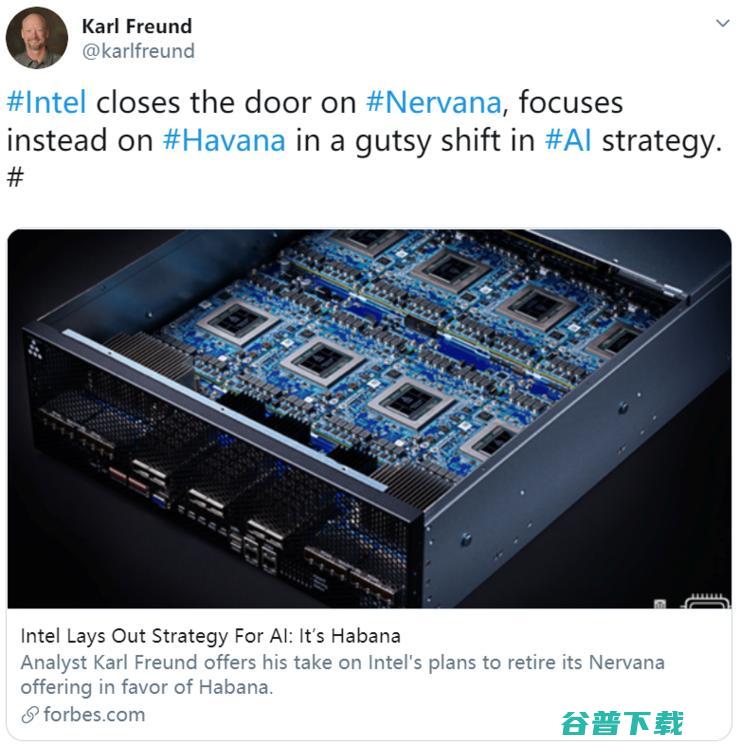Click the 'Analyst Karl Freund offers' card description
The width and height of the screenshot is (740, 745).
pos(342,675)
